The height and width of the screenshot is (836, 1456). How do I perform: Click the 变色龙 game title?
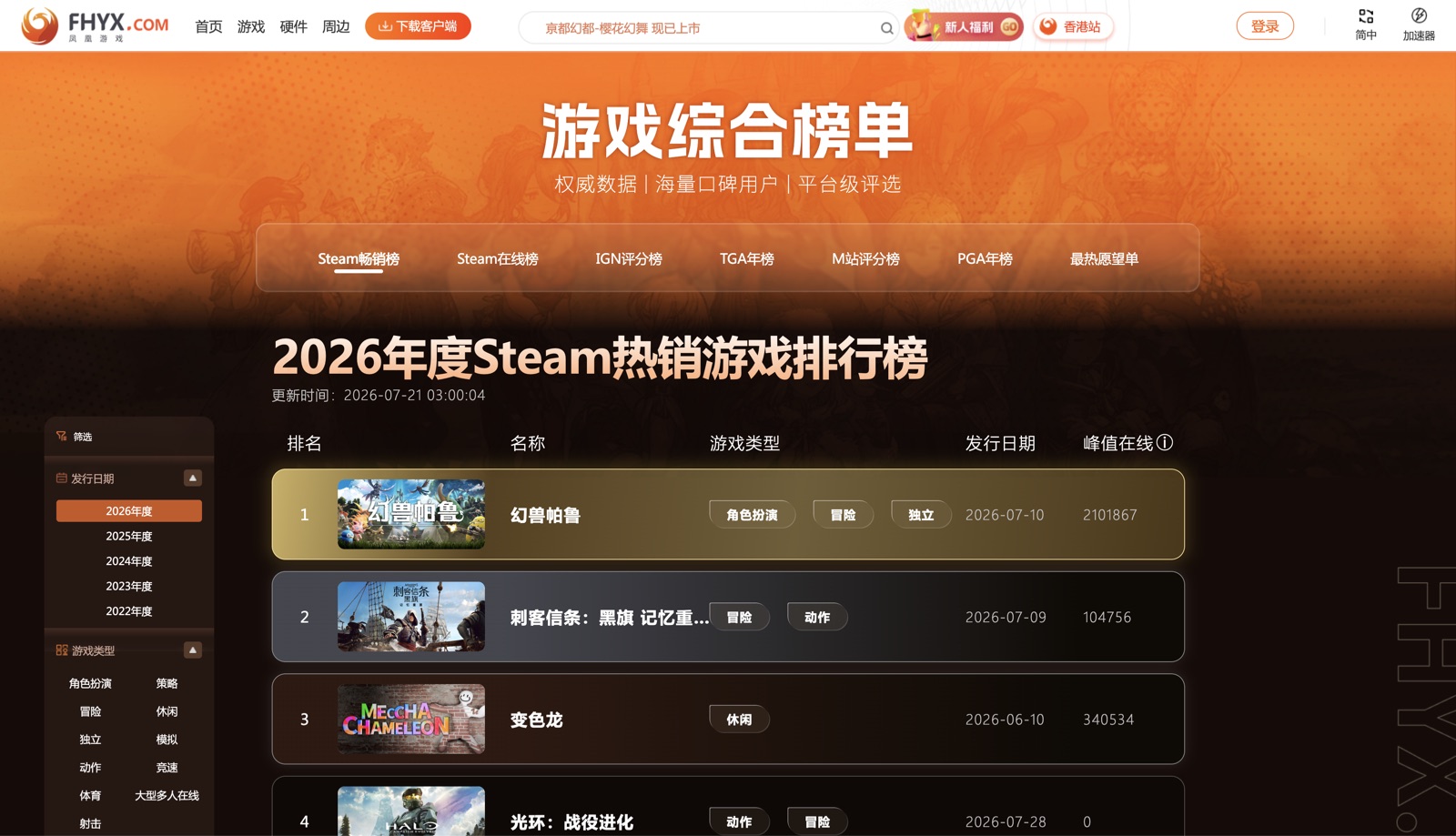[536, 720]
